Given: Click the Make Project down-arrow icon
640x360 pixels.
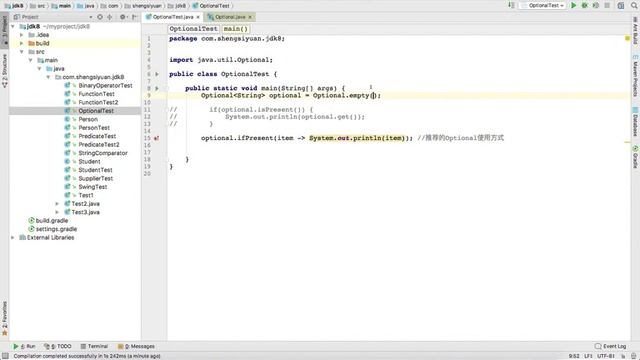Looking at the screenshot, I should 511,5.
